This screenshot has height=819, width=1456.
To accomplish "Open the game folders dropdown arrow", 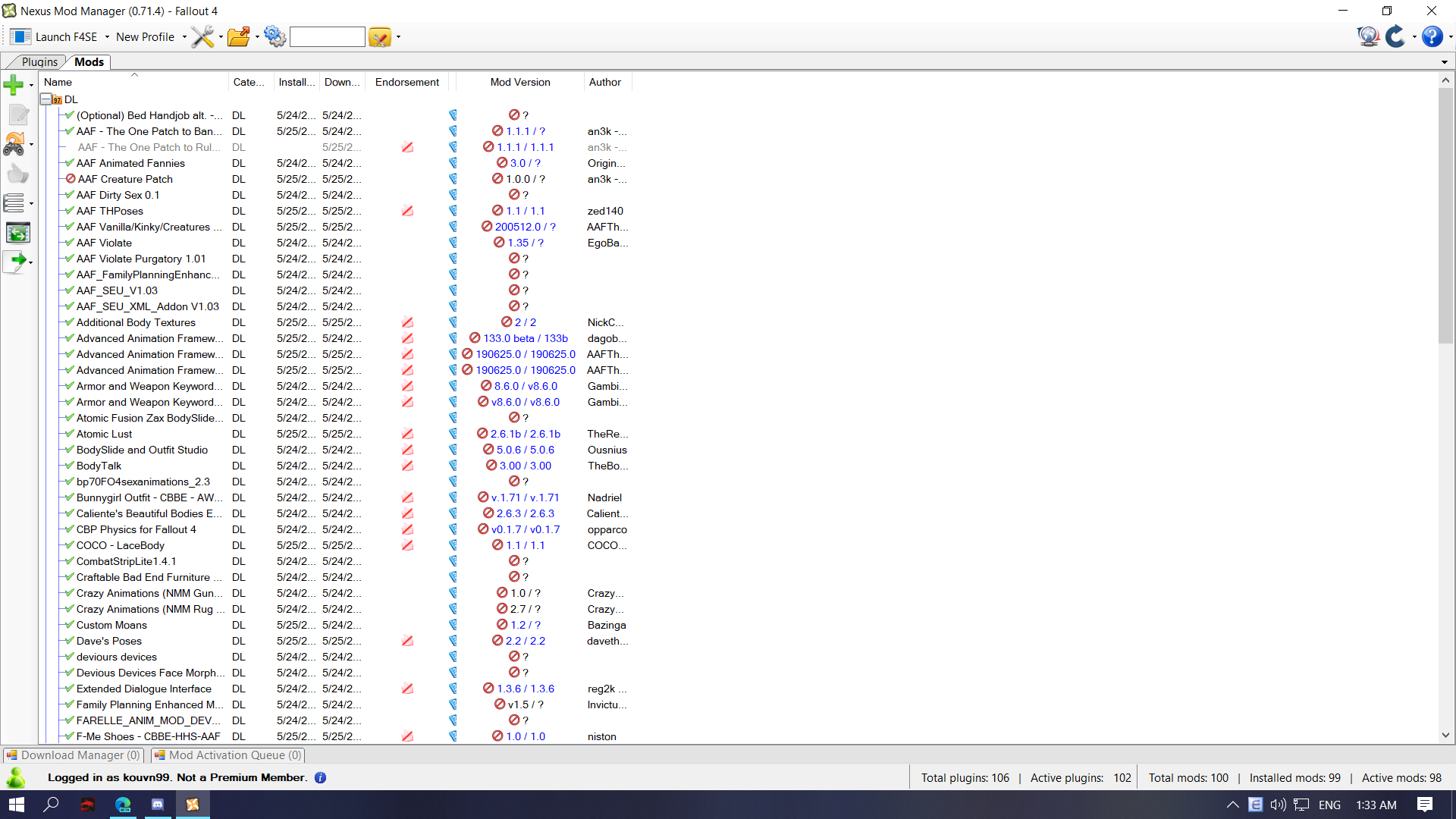I will 257,37.
